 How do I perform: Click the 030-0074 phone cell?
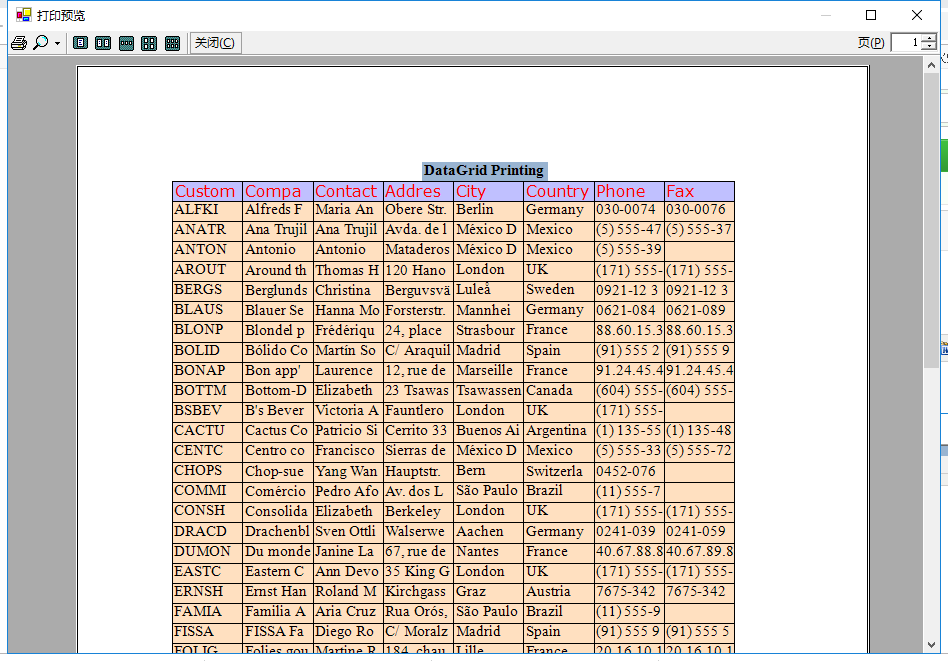pyautogui.click(x=628, y=210)
